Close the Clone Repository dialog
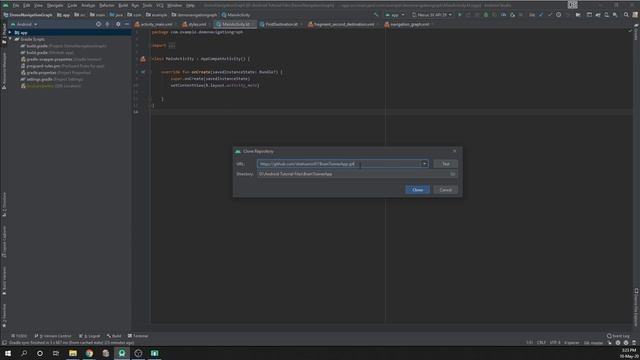Image resolution: width=640 pixels, height=360 pixels. (x=455, y=151)
